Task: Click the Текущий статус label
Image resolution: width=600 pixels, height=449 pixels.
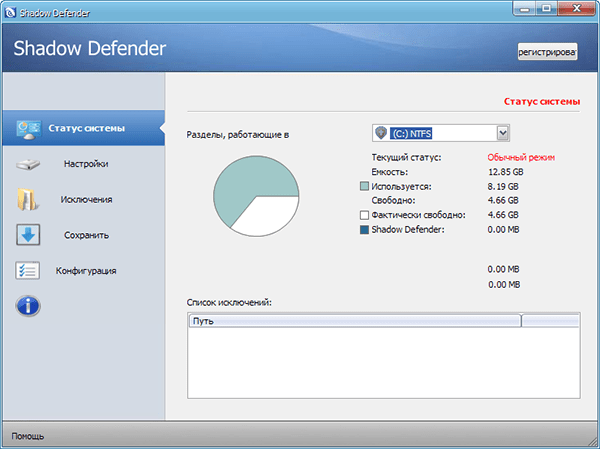Action: (406, 157)
